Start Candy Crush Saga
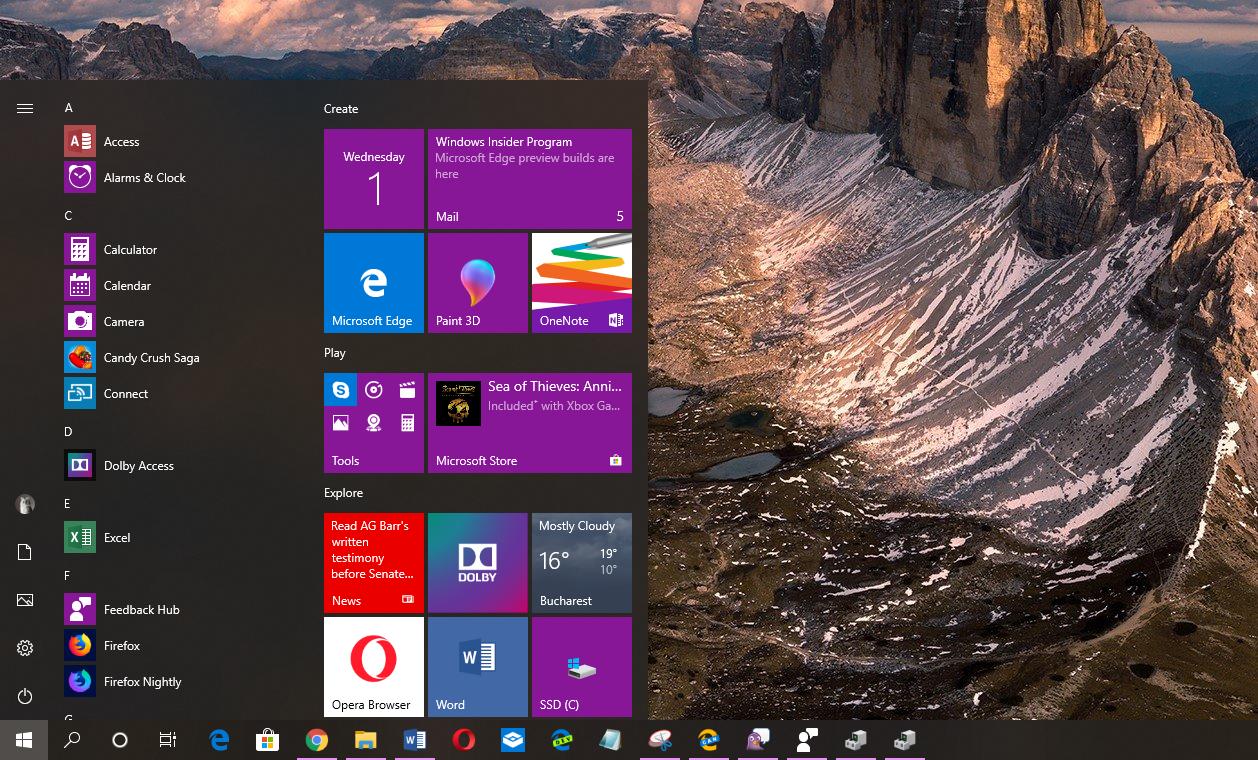 coord(180,358)
